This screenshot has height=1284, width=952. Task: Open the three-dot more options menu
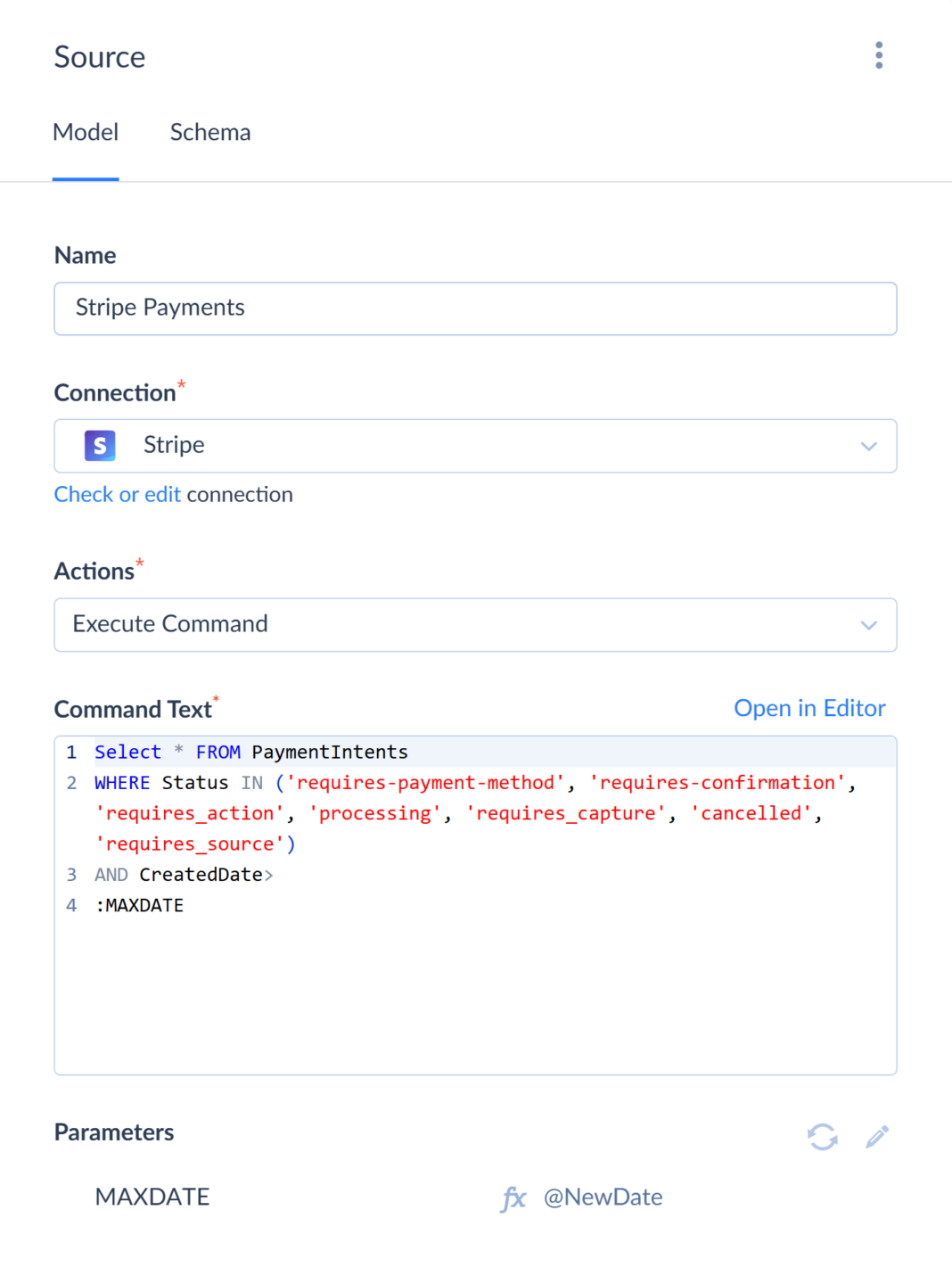[x=879, y=55]
